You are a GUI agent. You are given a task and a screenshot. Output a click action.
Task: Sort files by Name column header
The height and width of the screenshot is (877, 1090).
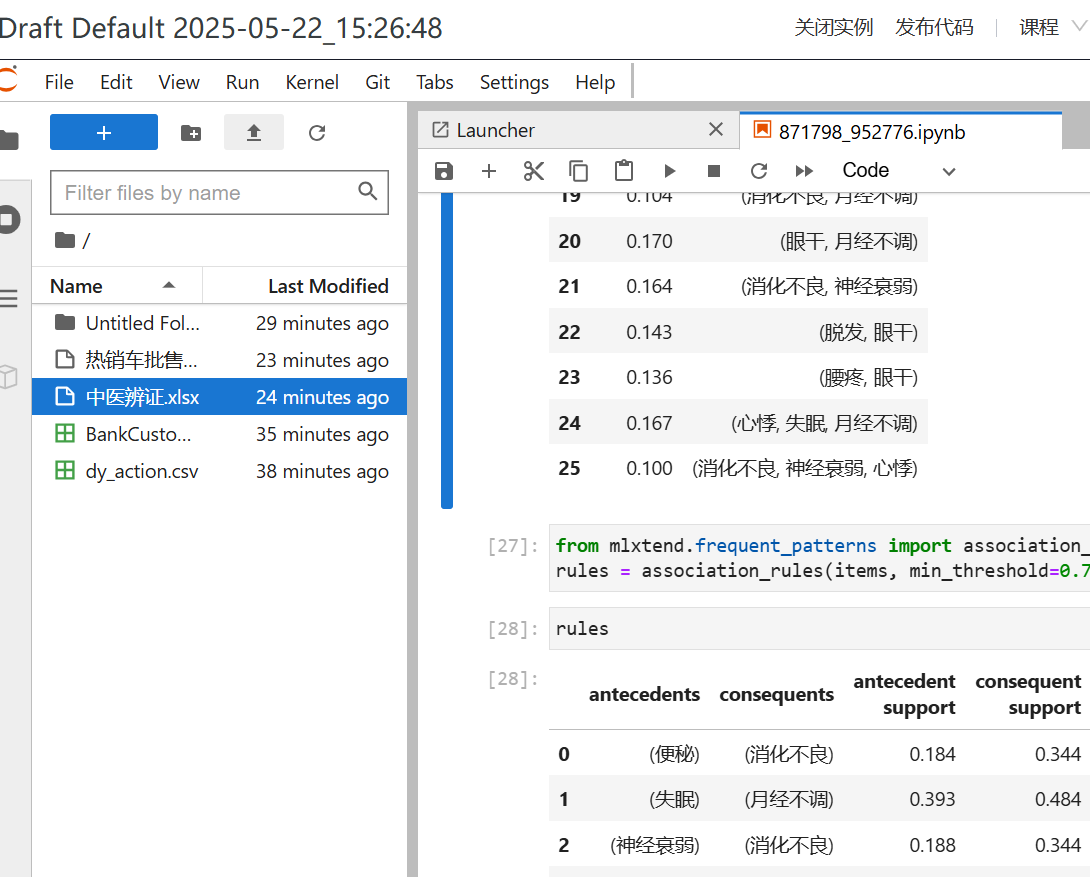[x=77, y=286]
